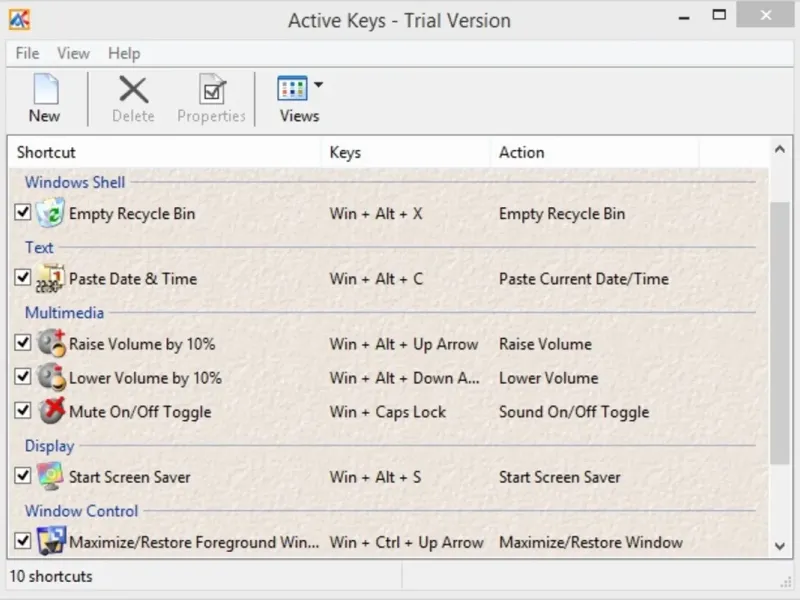This screenshot has width=800, height=600.
Task: Select the Empty Recycle Bin icon
Action: click(x=50, y=213)
